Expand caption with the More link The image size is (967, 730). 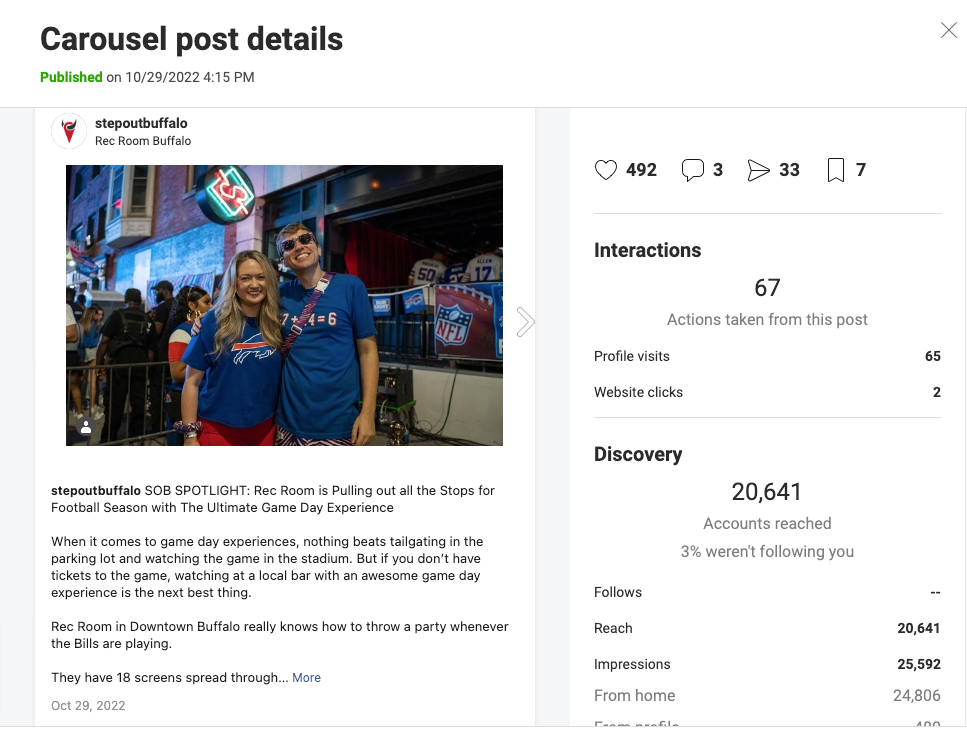(307, 678)
